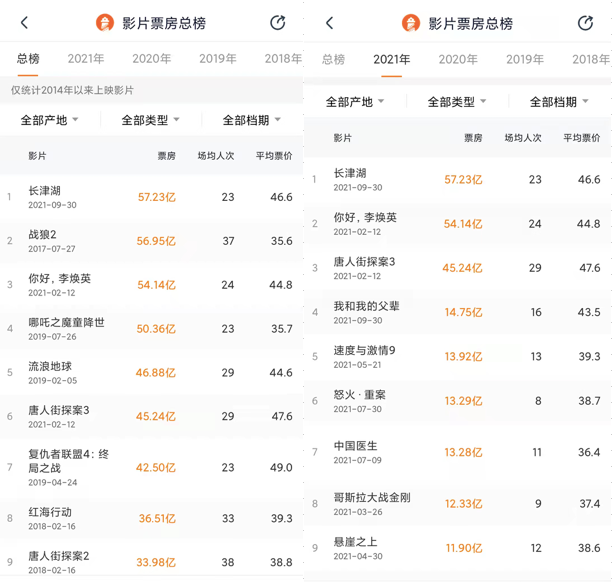
Task: Switch to 2018年 tab in the left panel
Action: pyautogui.click(x=283, y=59)
